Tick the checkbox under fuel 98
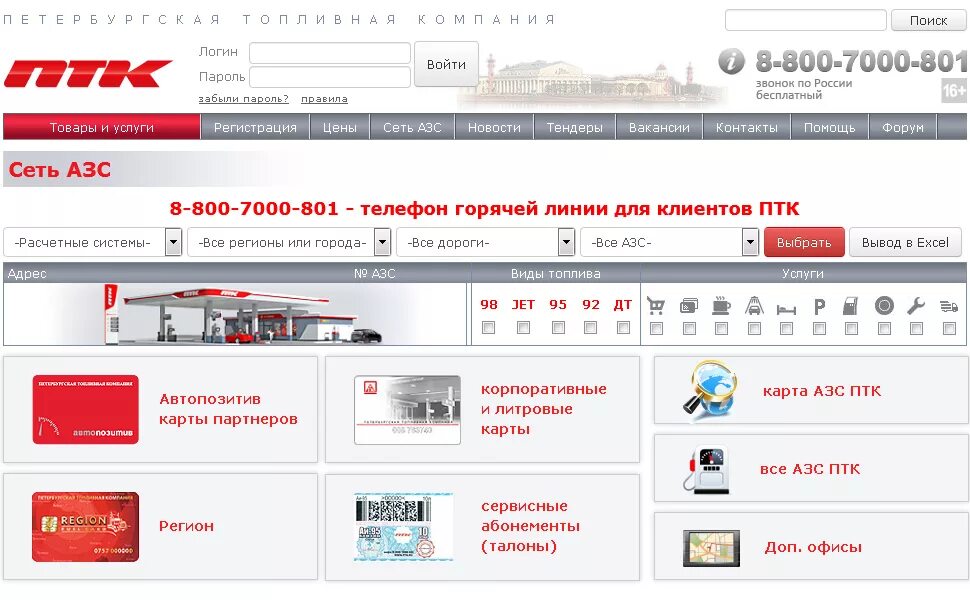Viewport: 970px width, 600px height. (489, 327)
